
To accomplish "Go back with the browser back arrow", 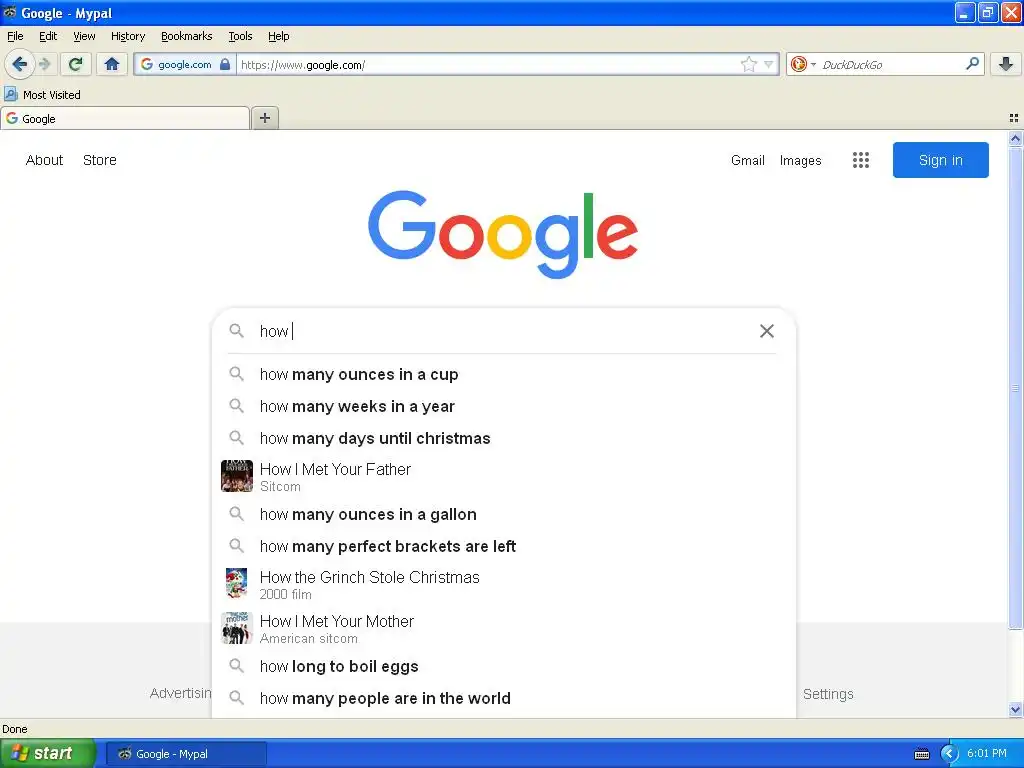I will 19,64.
